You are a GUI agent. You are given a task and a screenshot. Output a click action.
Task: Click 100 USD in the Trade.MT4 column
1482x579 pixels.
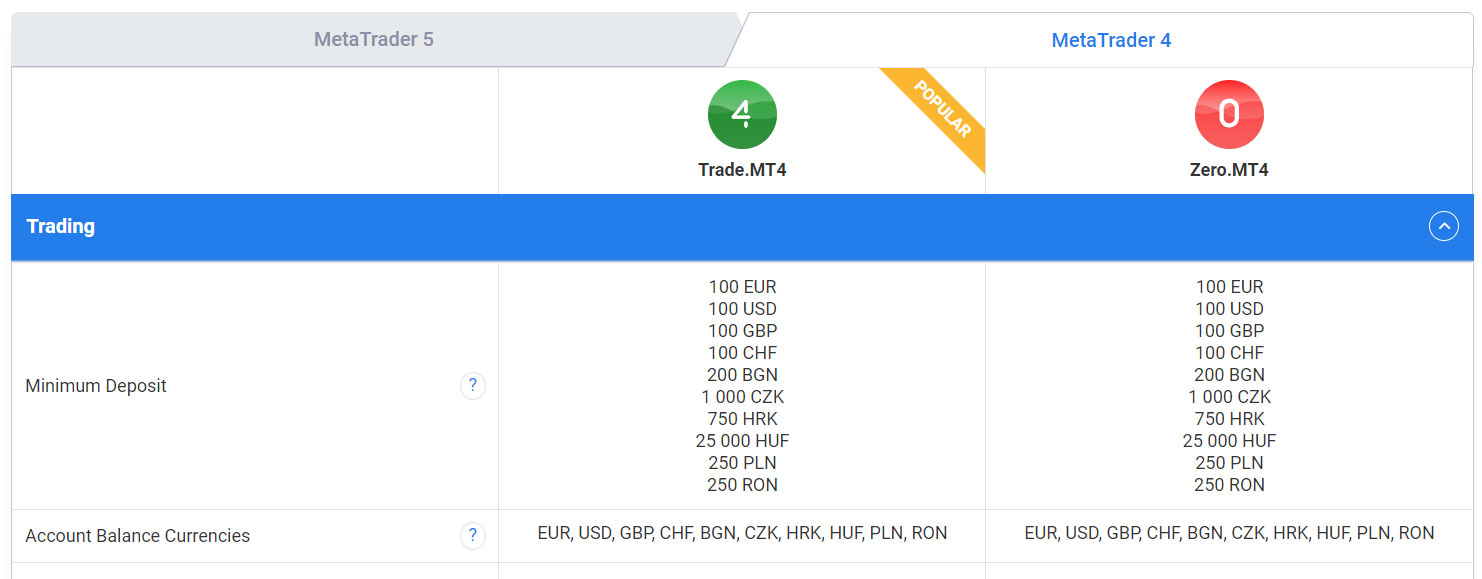coord(742,309)
